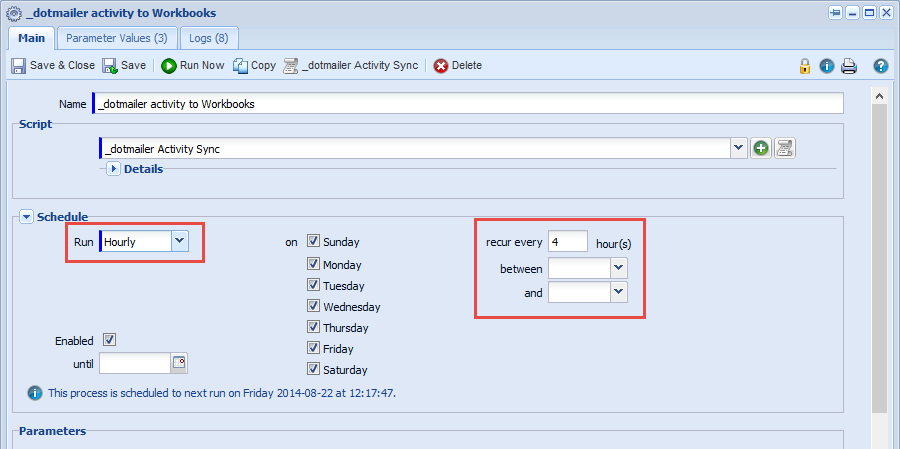Viewport: 900px width, 449px height.
Task: Open the calendar picker for the until date
Action: (x=179, y=363)
